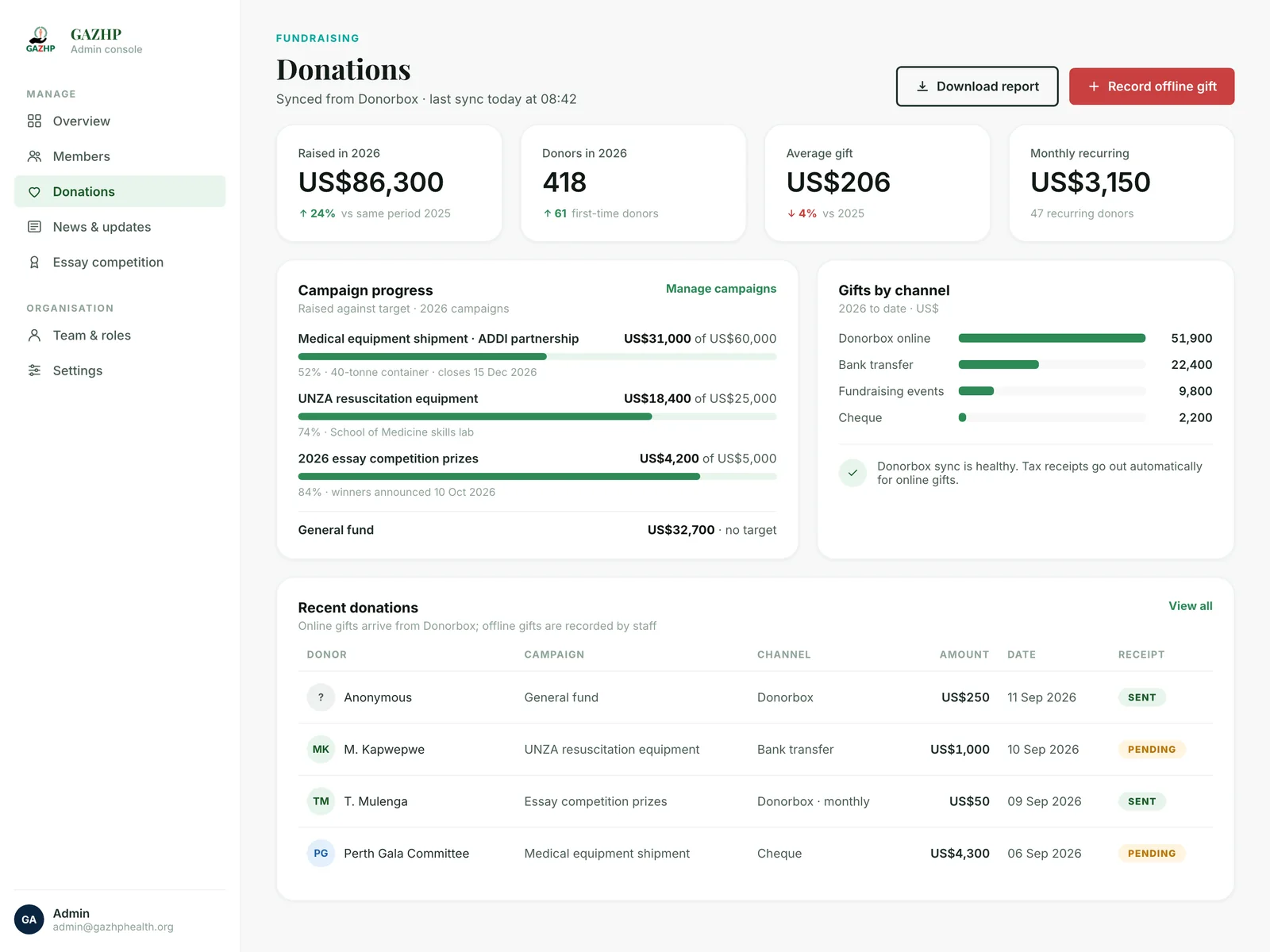Open the Overview page
This screenshot has width=1270, height=952.
120,121
